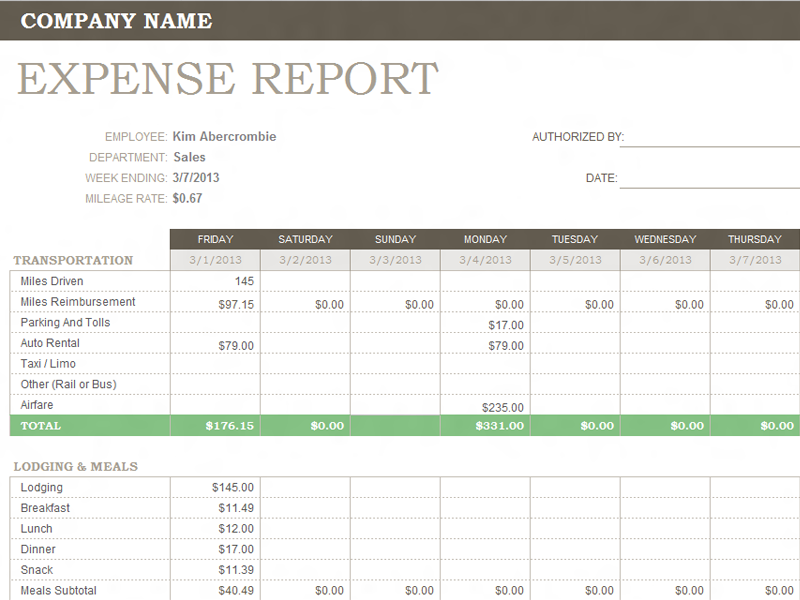This screenshot has width=800, height=600.
Task: Select the MONDAY column header
Action: point(485,239)
